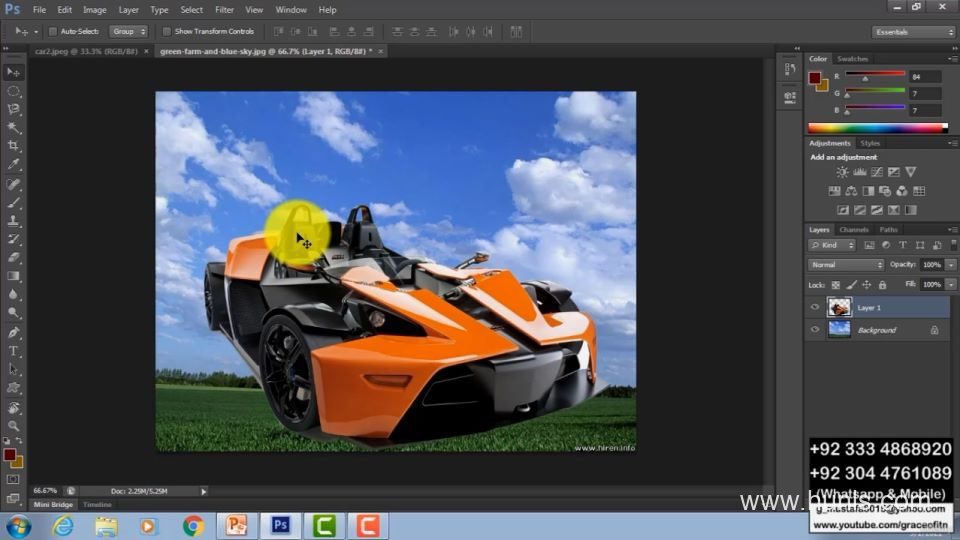Viewport: 960px width, 540px height.
Task: Select the Clone Stamp tool
Action: click(13, 221)
